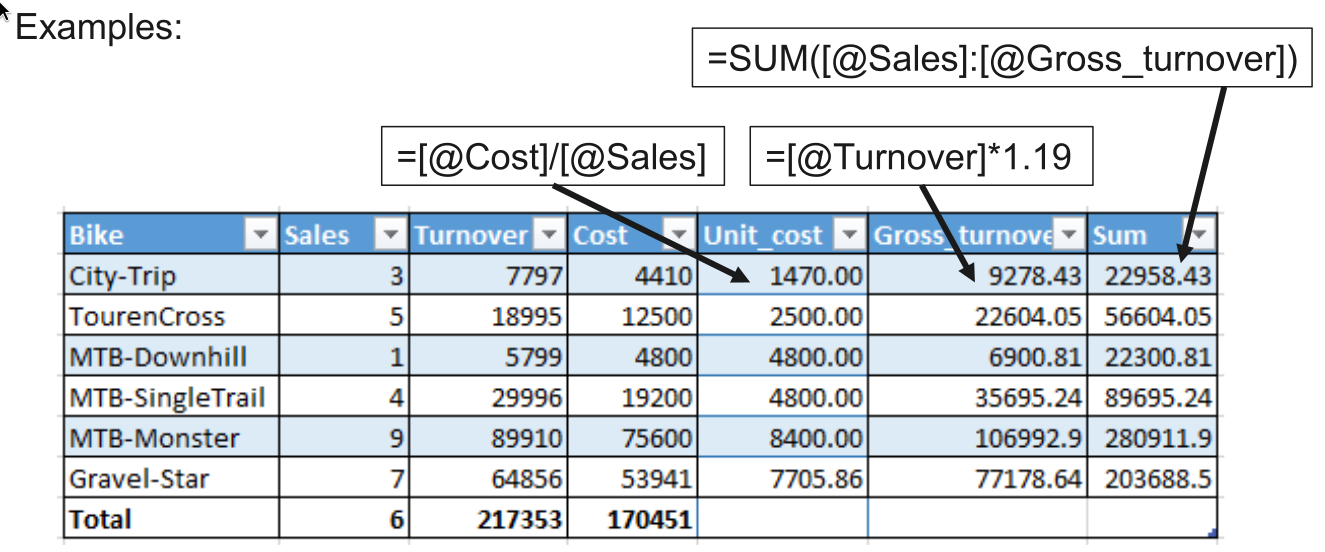Select unit cost 8400.00
The image size is (1325, 552).
[x=782, y=438]
